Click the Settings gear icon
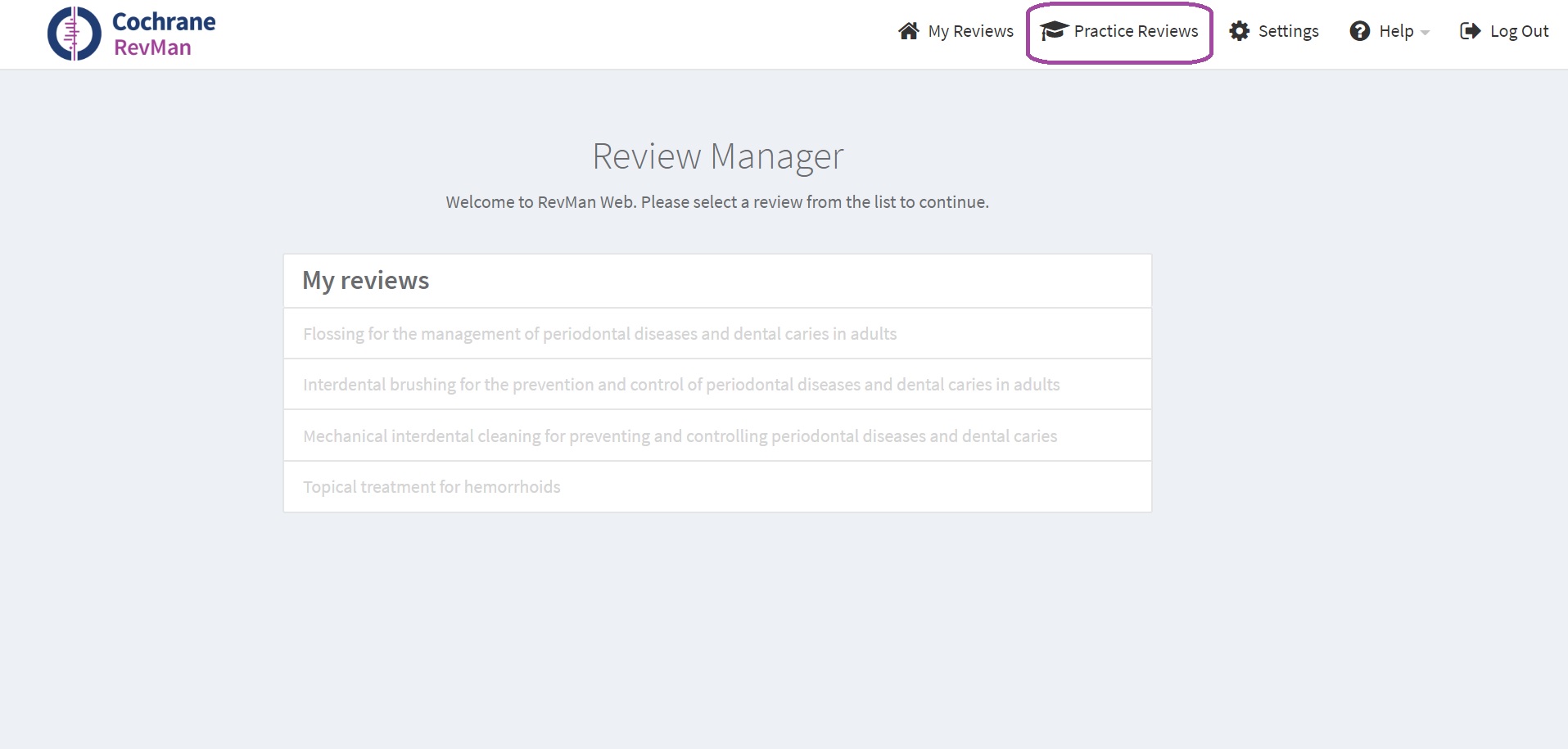This screenshot has height=749, width=1568. [x=1239, y=31]
